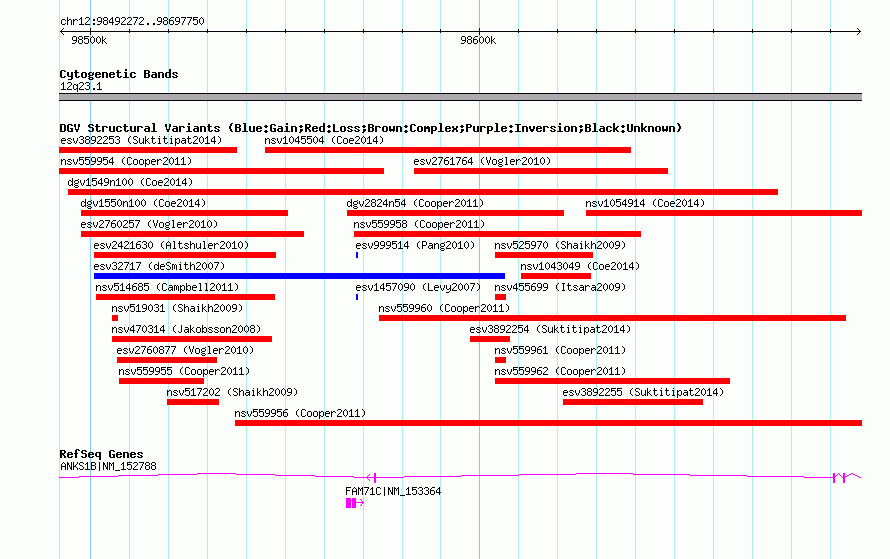This screenshot has width=890, height=559.
Task: Click the DGV Structural Variants track title
Action: point(371,128)
